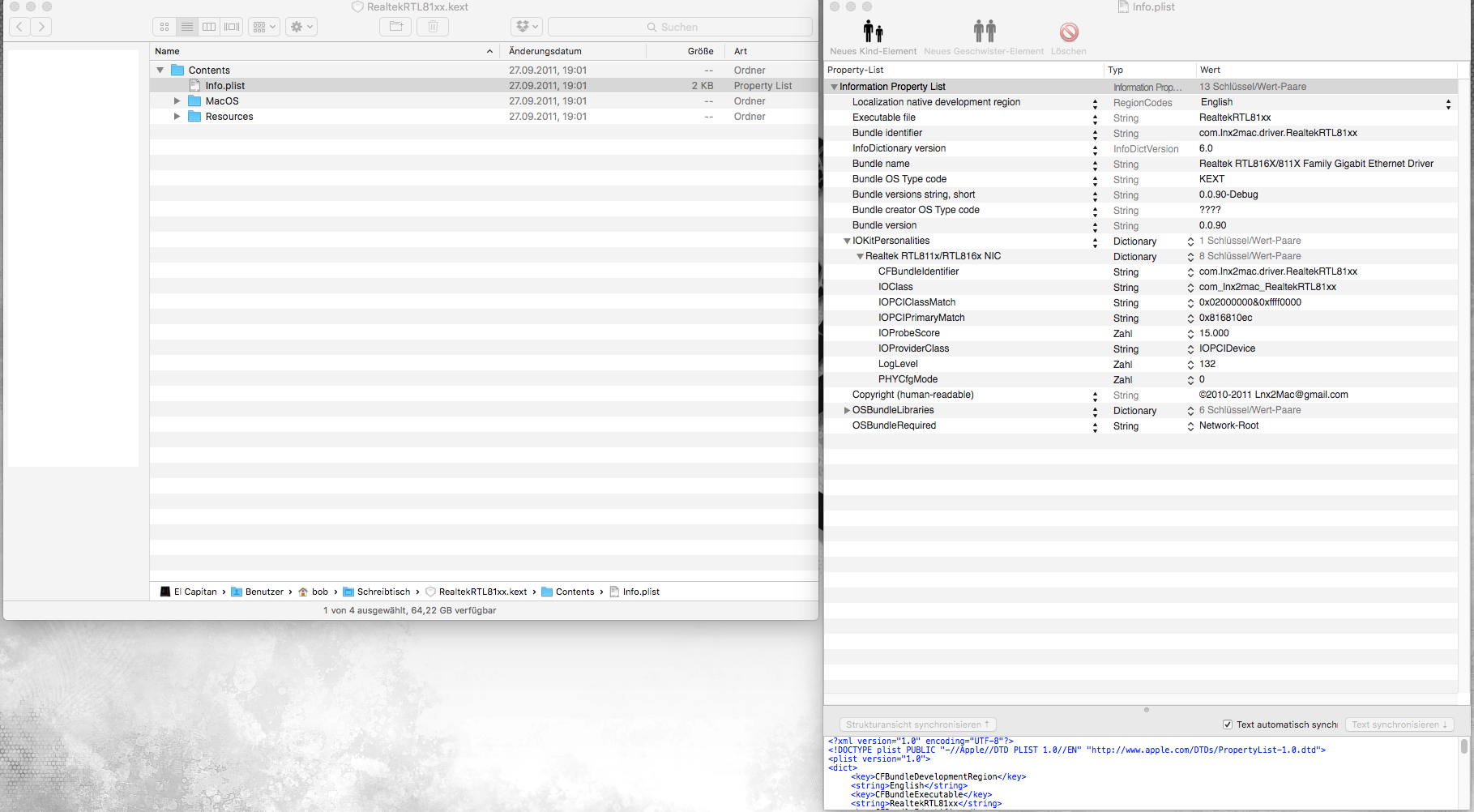The image size is (1474, 812).
Task: Open type popup for IOProbeScore Zahl
Action: pyautogui.click(x=1190, y=334)
